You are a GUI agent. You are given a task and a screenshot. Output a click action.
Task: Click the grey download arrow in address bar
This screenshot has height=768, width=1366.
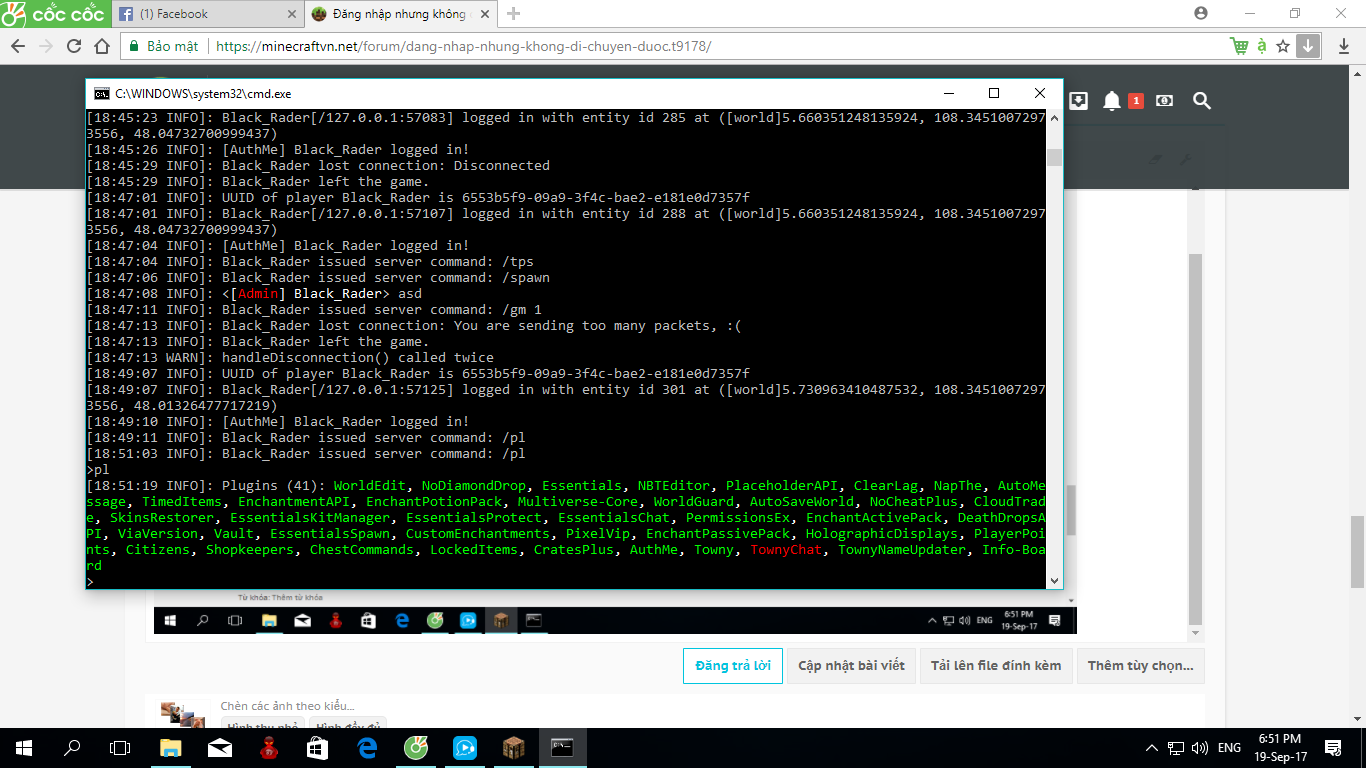(1308, 46)
